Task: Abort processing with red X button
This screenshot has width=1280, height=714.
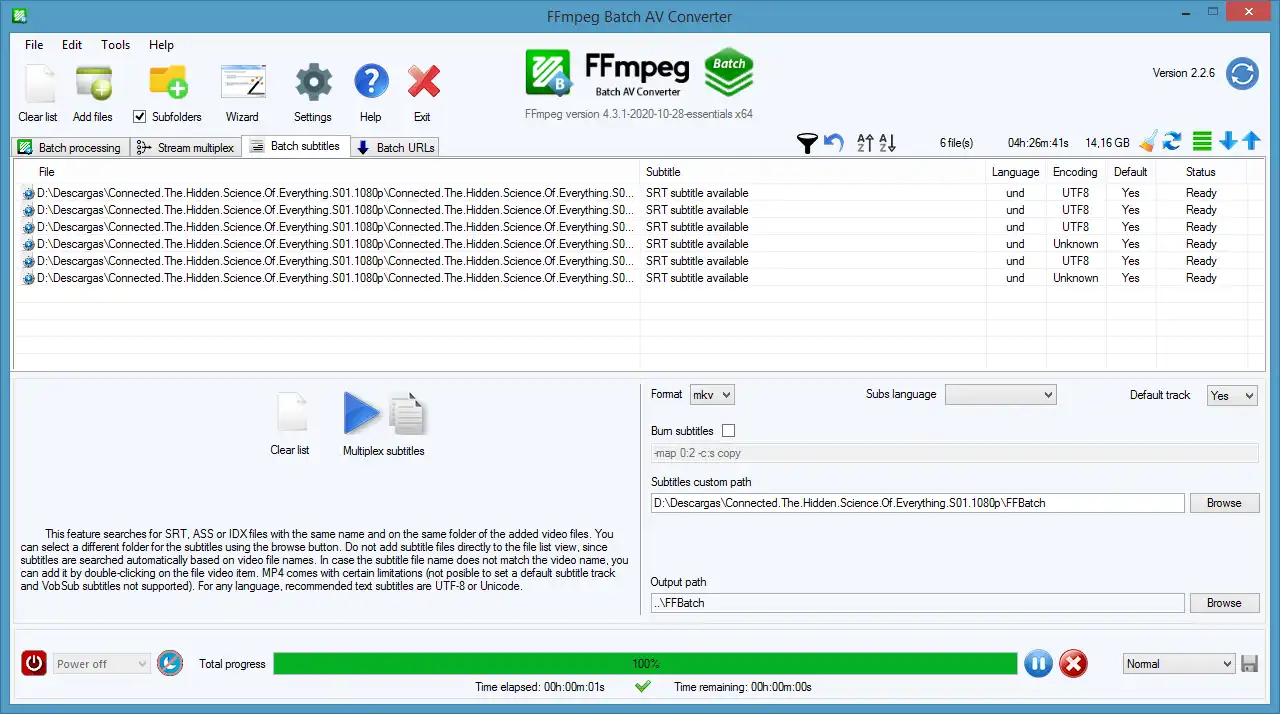Action: point(1073,663)
